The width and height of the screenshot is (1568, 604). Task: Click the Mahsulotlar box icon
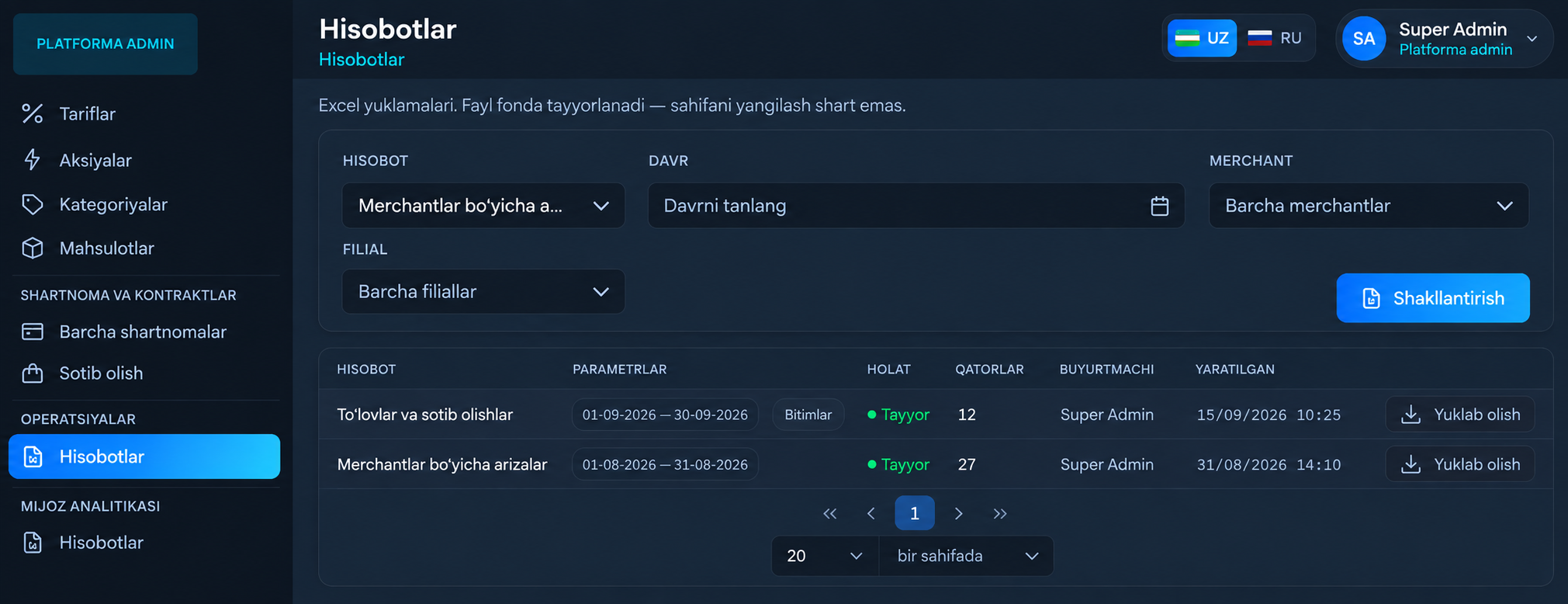coord(33,248)
